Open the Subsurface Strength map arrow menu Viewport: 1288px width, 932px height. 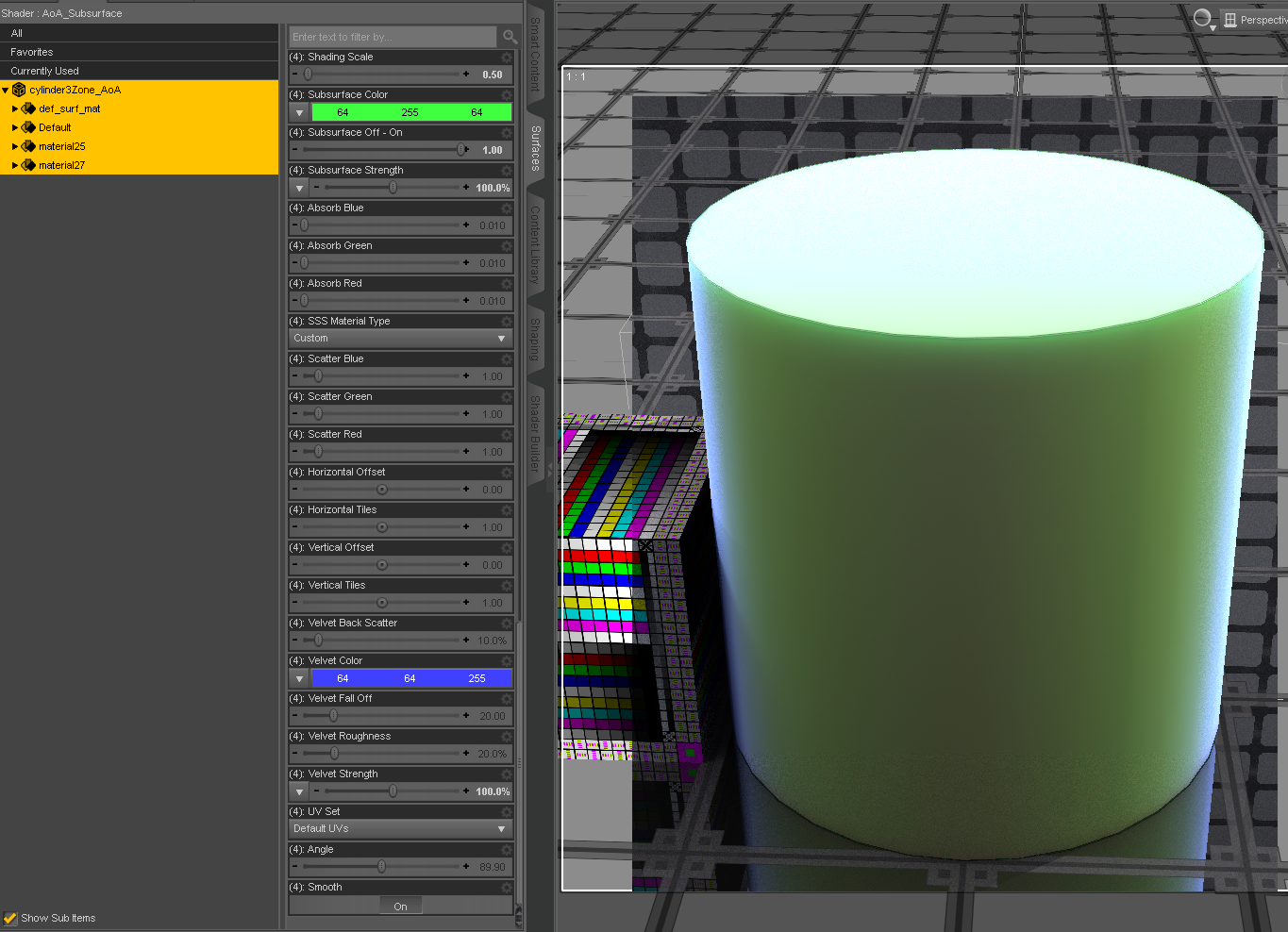pyautogui.click(x=299, y=188)
